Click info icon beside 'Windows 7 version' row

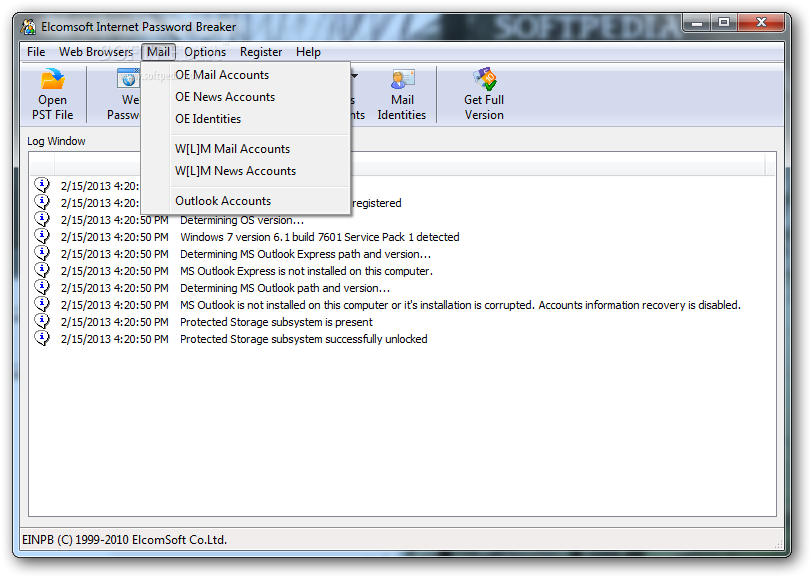(42, 236)
